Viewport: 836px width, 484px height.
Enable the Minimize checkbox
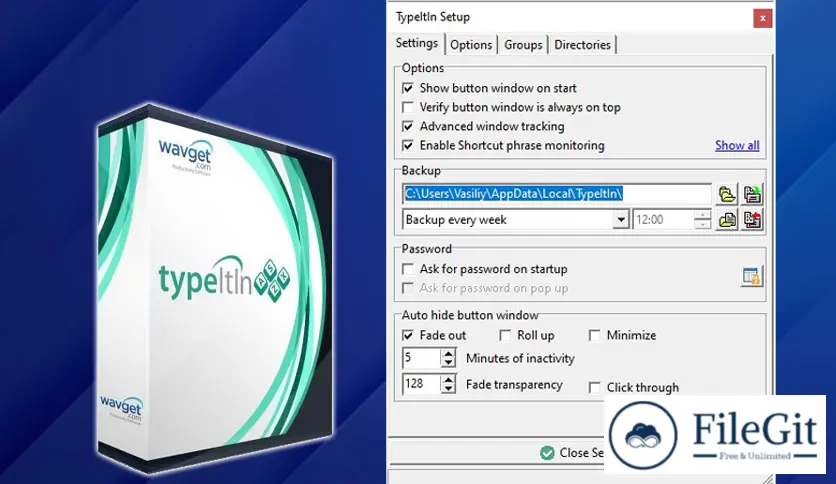point(594,335)
